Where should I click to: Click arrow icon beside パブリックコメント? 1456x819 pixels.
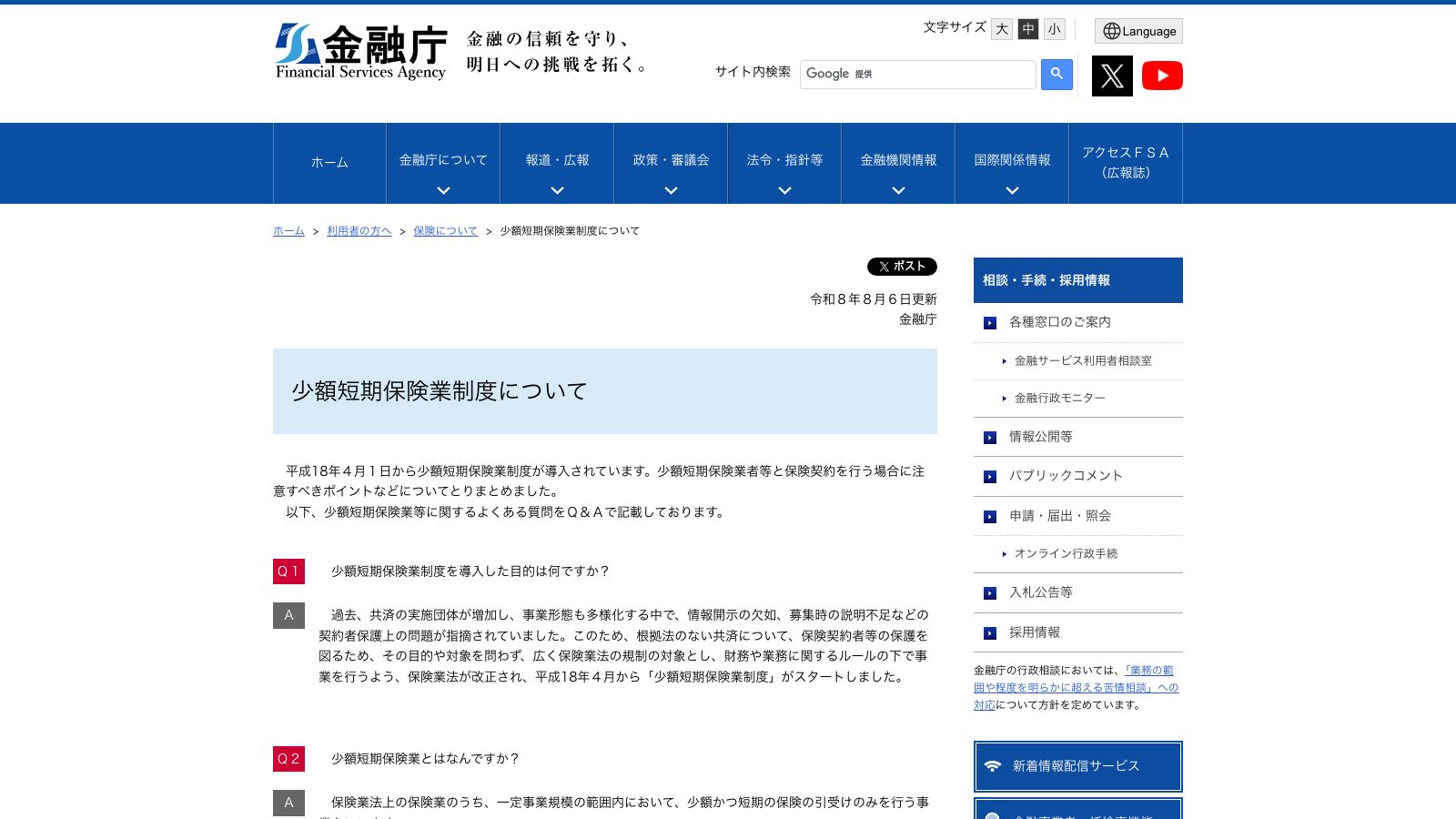coord(990,477)
